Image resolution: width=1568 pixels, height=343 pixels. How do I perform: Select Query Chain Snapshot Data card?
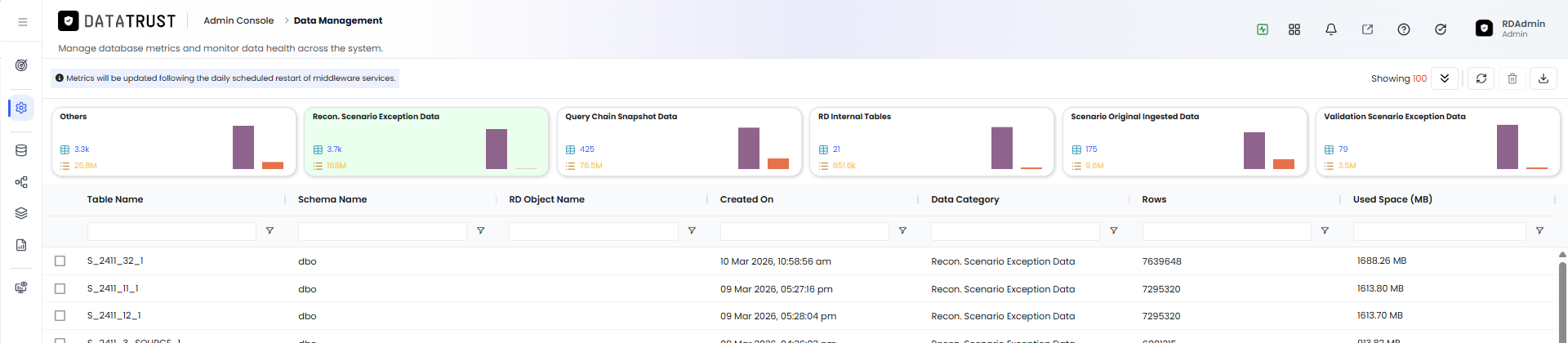(679, 141)
